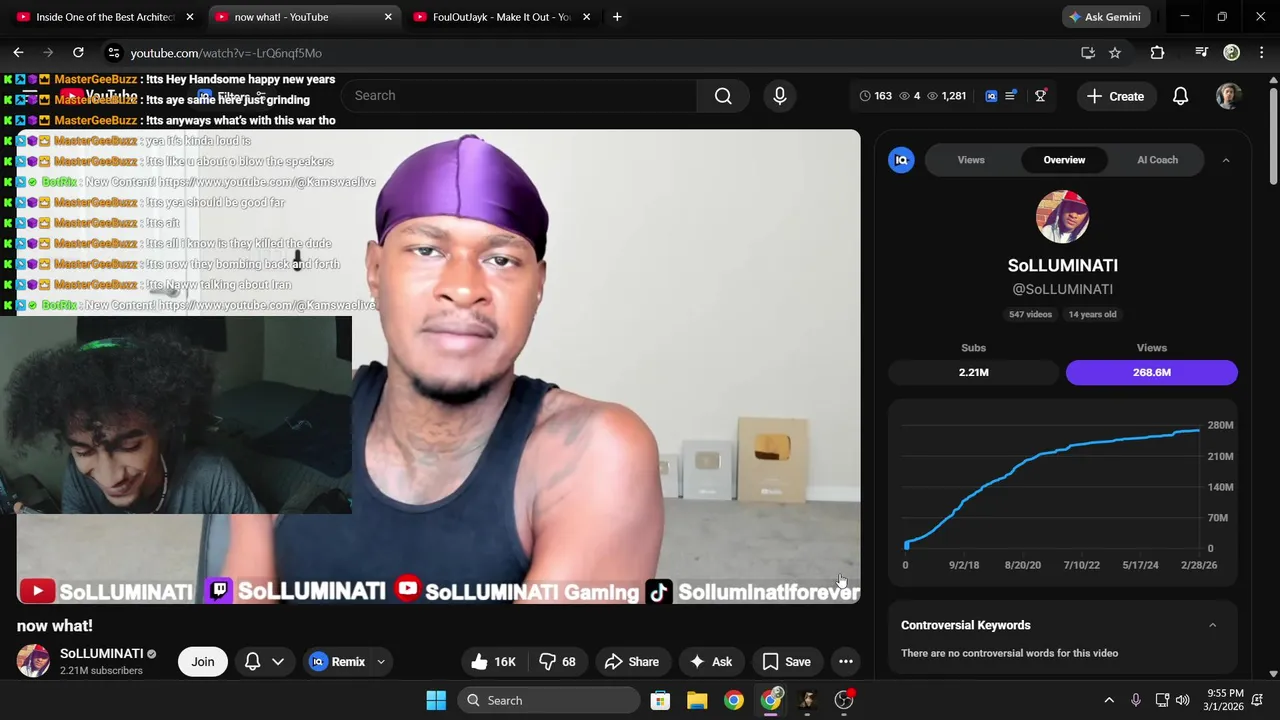
Task: Open the vidIQ list icon with blue dot
Action: pos(1011,95)
